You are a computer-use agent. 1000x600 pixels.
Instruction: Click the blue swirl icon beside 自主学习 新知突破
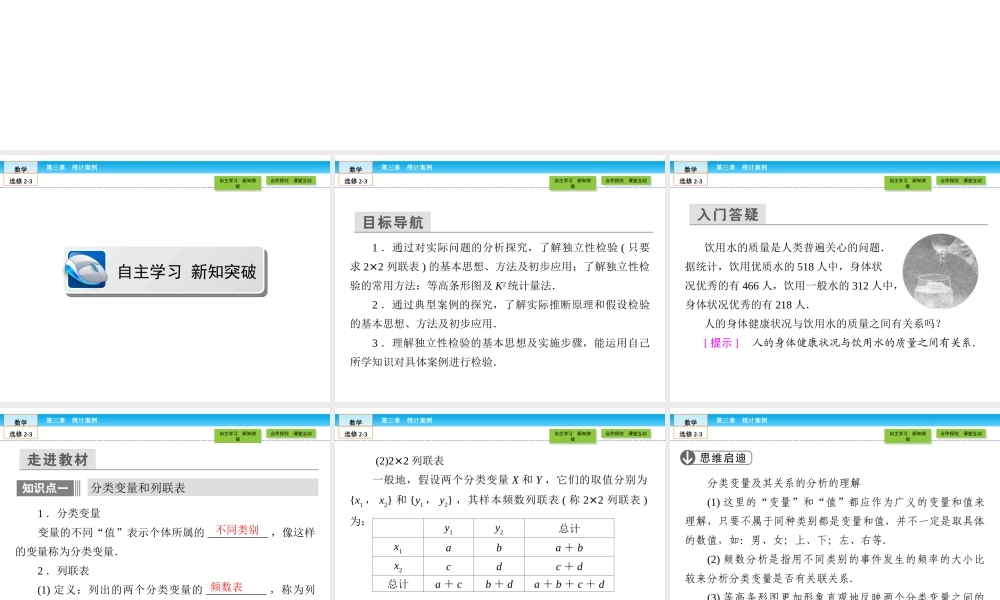87,271
